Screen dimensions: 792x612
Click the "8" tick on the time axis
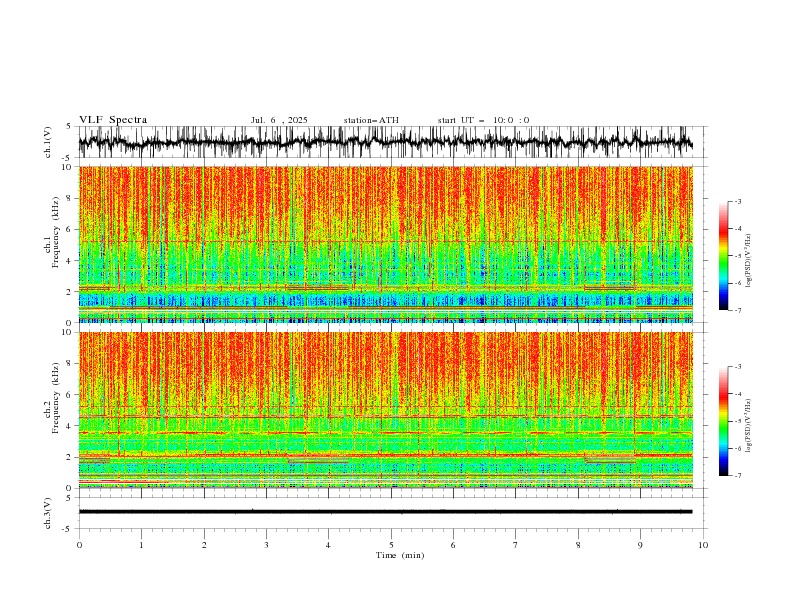pyautogui.click(x=578, y=545)
